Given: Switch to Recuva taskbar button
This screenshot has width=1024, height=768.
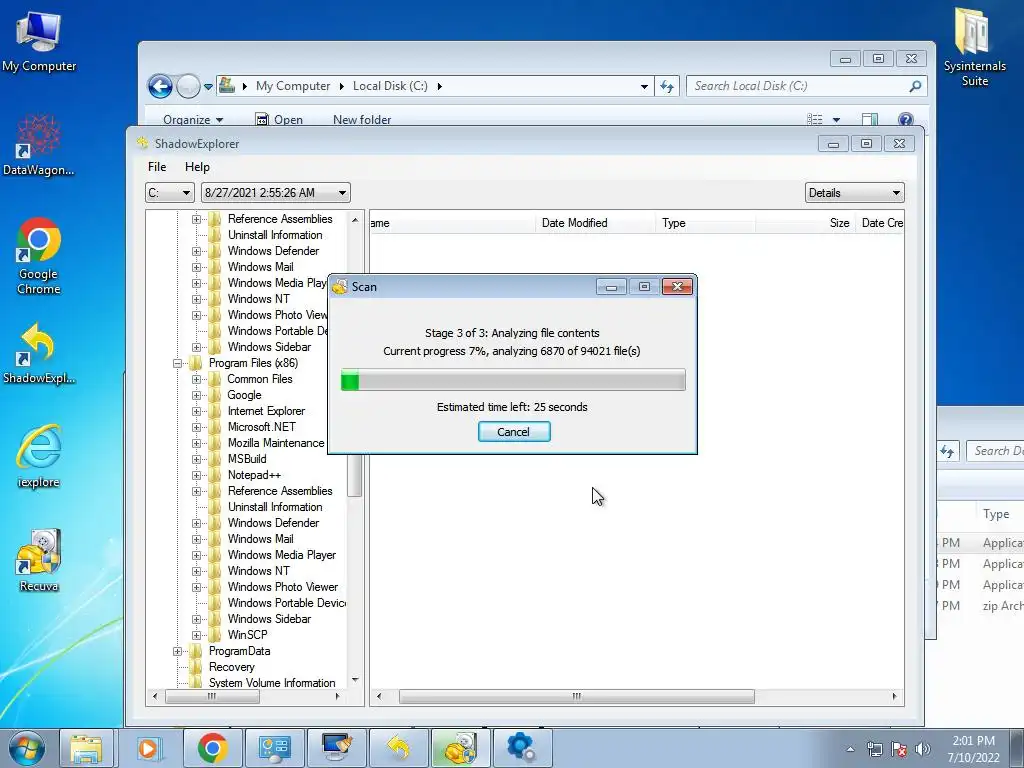Looking at the screenshot, I should [460, 748].
